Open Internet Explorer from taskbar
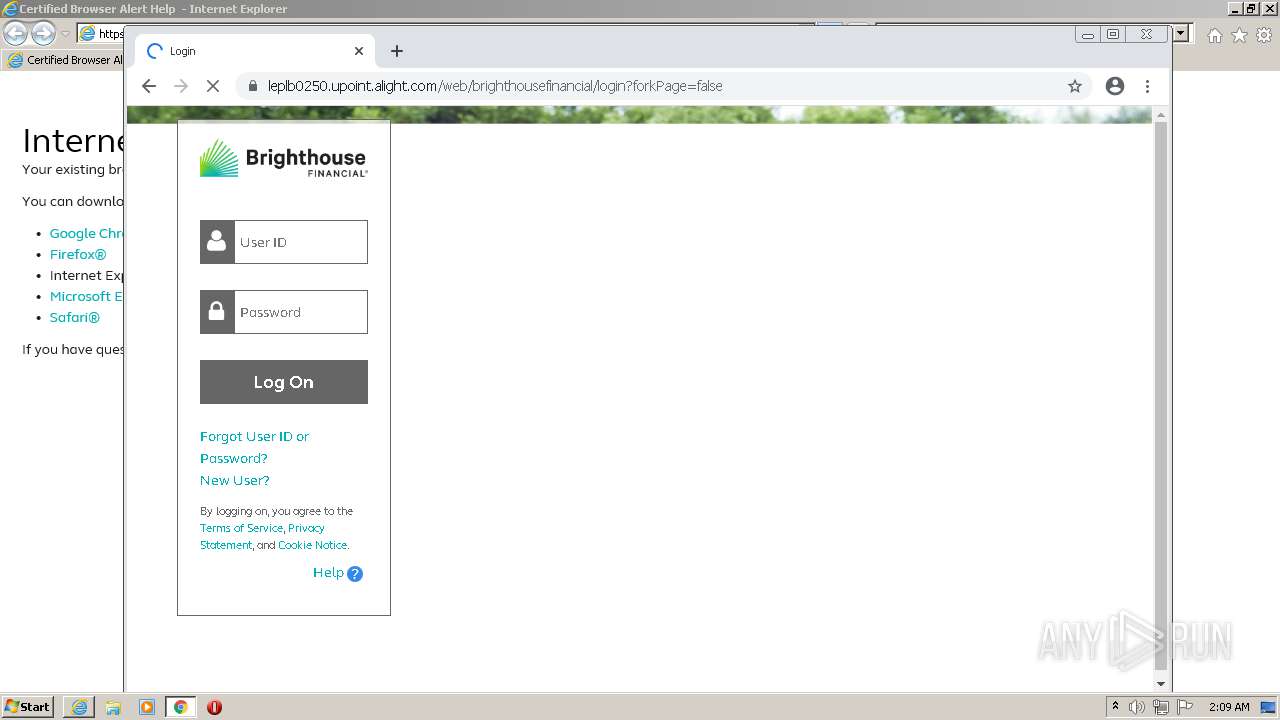This screenshot has width=1280, height=720. click(x=79, y=707)
